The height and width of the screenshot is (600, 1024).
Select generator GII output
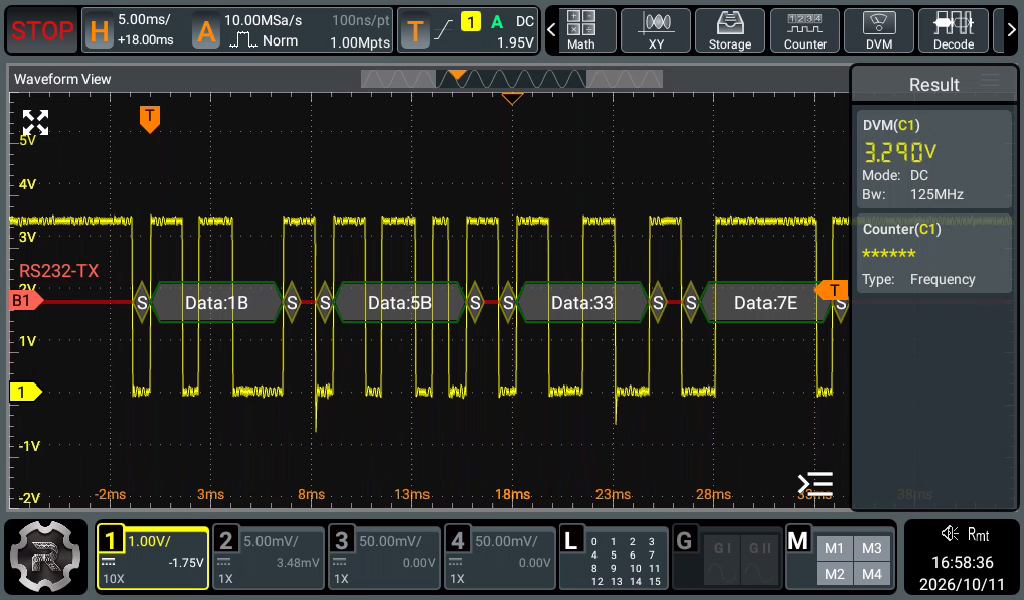click(760, 560)
